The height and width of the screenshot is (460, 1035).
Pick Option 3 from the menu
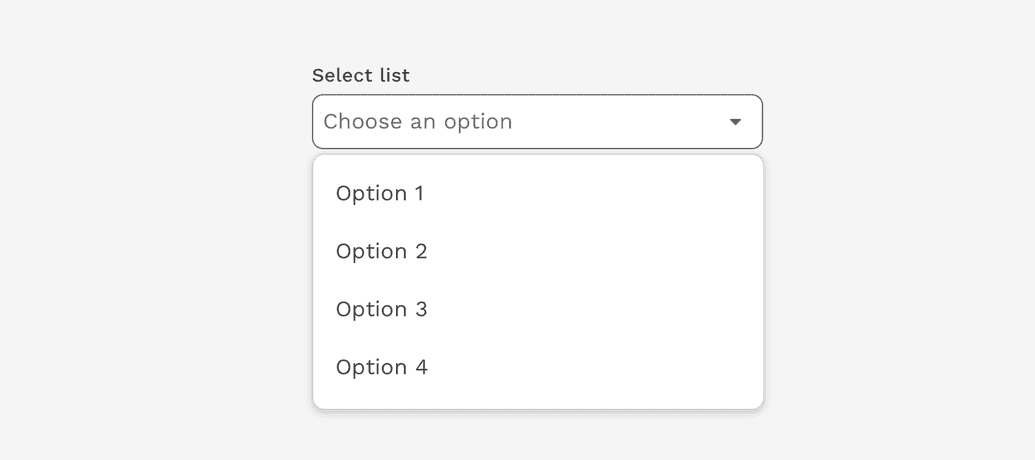pyautogui.click(x=382, y=309)
